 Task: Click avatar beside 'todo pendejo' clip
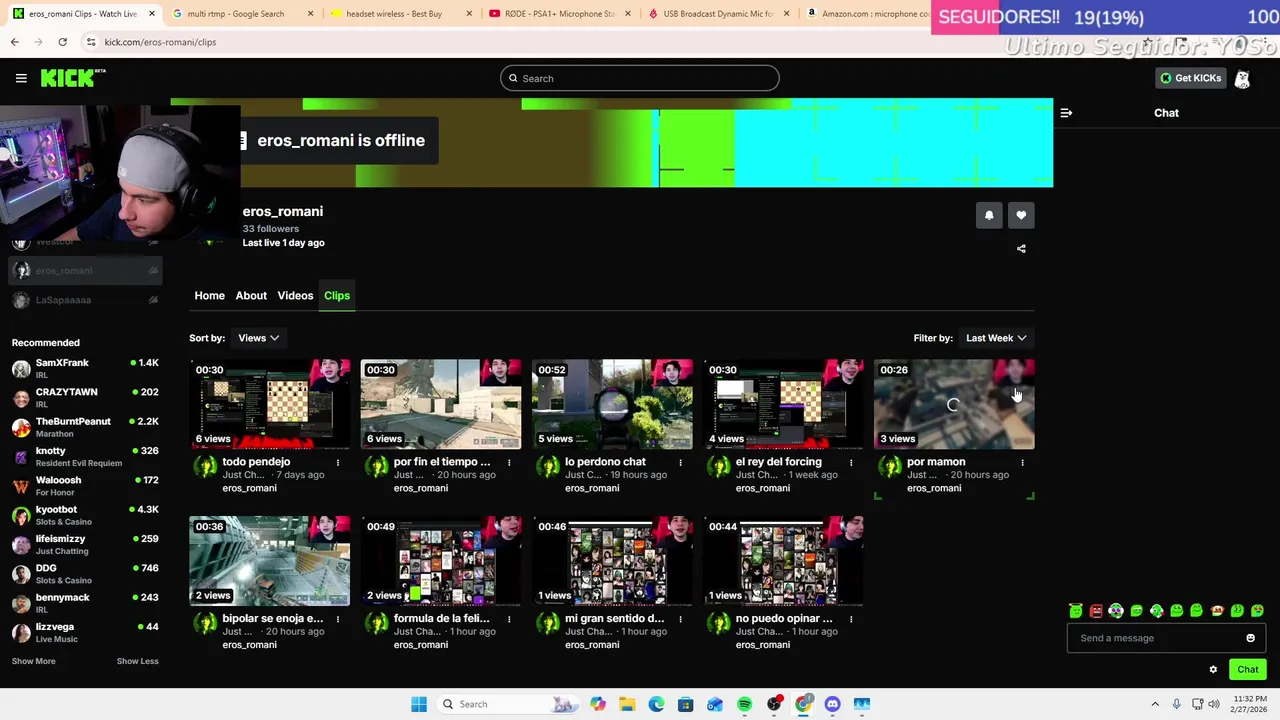[x=205, y=466]
